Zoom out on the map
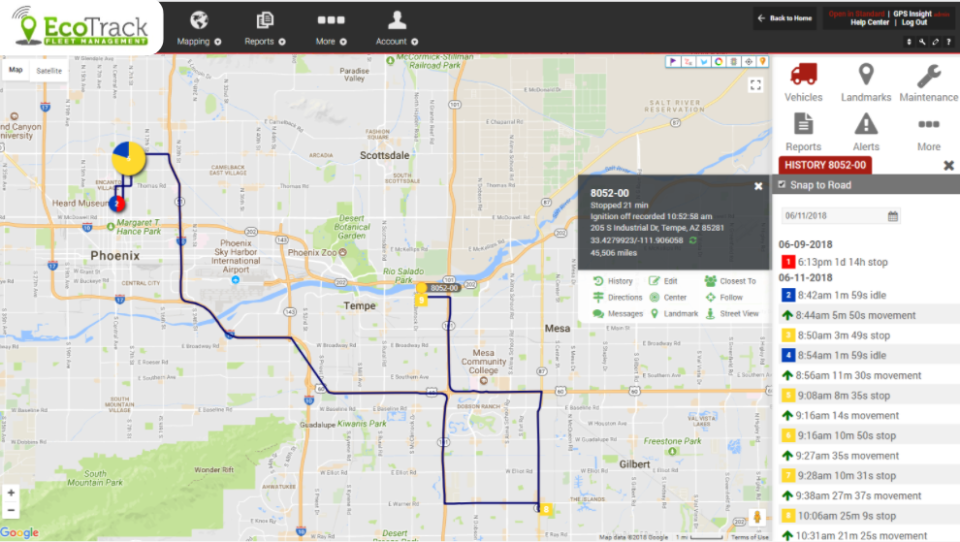This screenshot has width=960, height=542. (11, 510)
